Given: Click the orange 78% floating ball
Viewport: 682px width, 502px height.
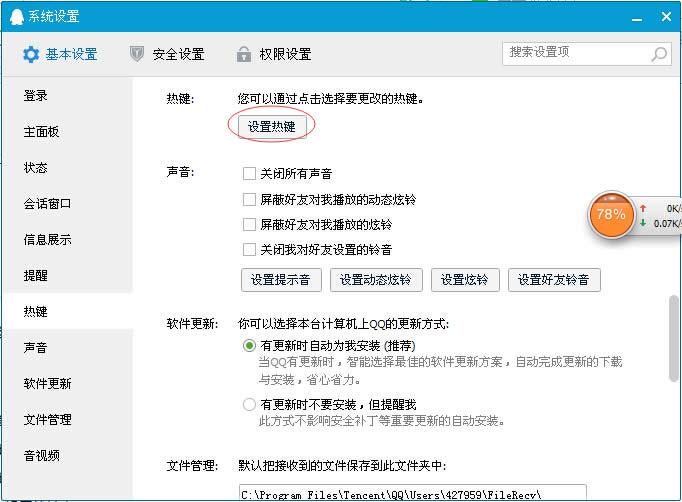Looking at the screenshot, I should pyautogui.click(x=610, y=214).
